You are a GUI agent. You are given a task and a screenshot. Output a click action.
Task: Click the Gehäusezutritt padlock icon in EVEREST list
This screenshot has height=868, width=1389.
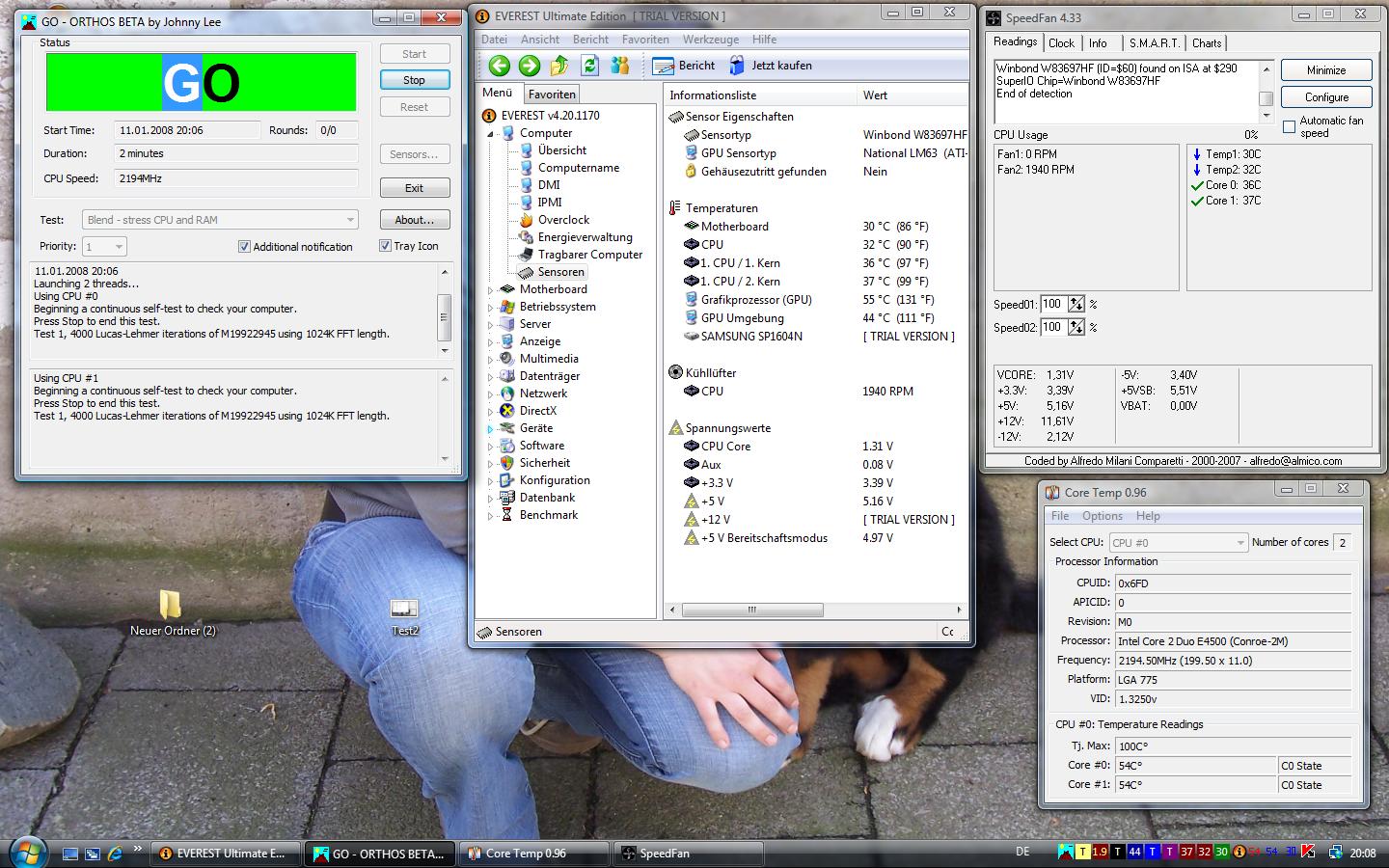691,172
